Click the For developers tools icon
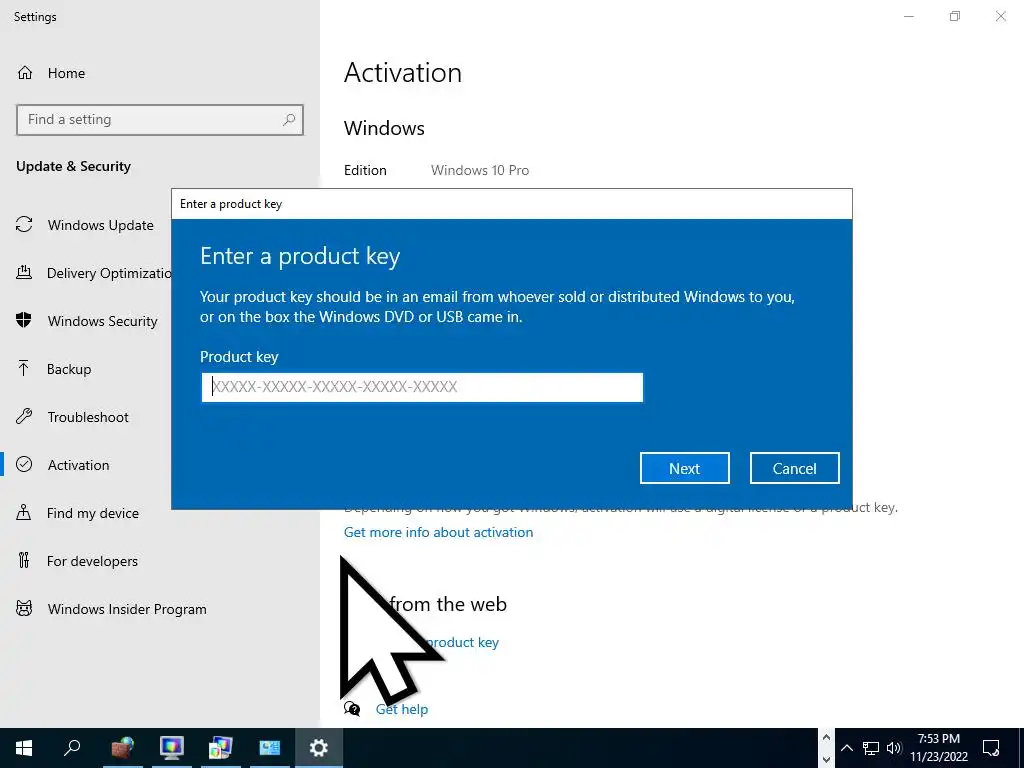 [x=24, y=560]
